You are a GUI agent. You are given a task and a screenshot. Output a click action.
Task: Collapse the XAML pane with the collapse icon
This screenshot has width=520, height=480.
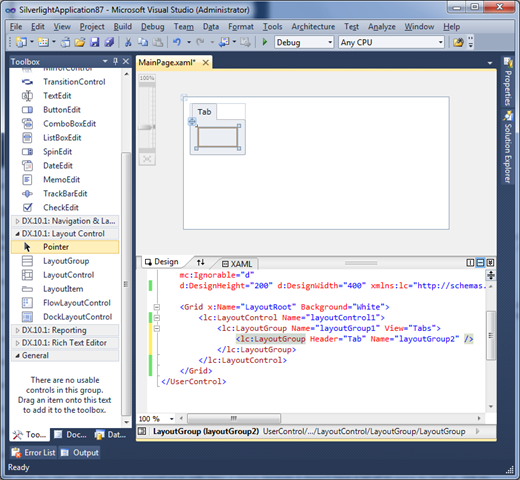click(x=490, y=263)
